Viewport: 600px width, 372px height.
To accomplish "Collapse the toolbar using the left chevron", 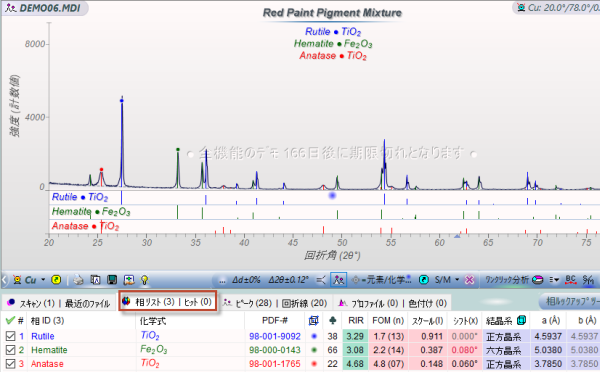I will tap(4, 280).
